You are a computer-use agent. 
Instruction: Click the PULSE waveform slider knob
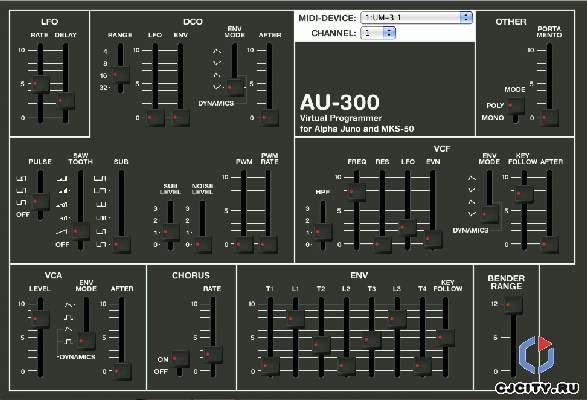tap(40, 201)
